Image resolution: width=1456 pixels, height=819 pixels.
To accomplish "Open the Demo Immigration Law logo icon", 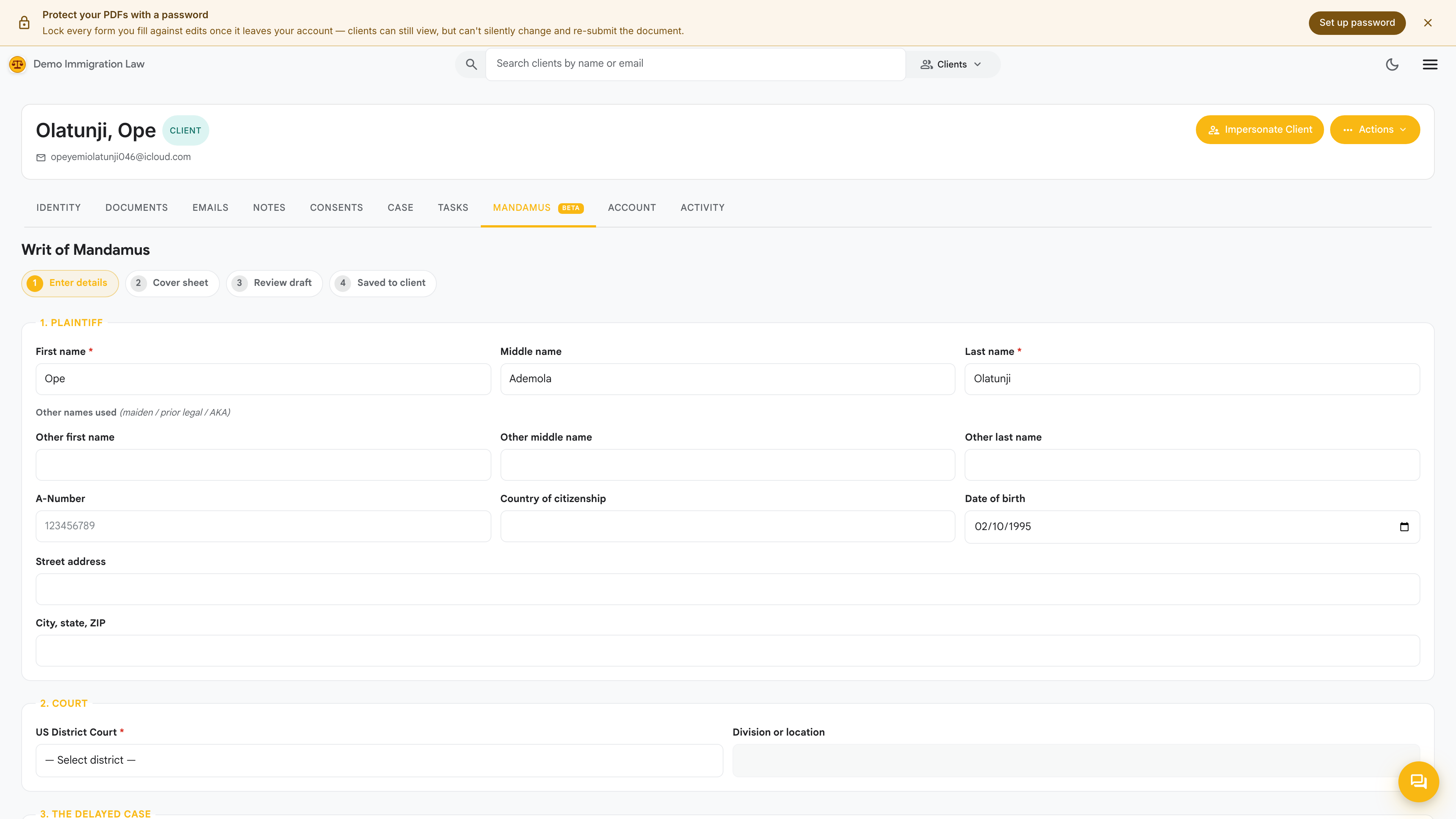I will pyautogui.click(x=17, y=64).
